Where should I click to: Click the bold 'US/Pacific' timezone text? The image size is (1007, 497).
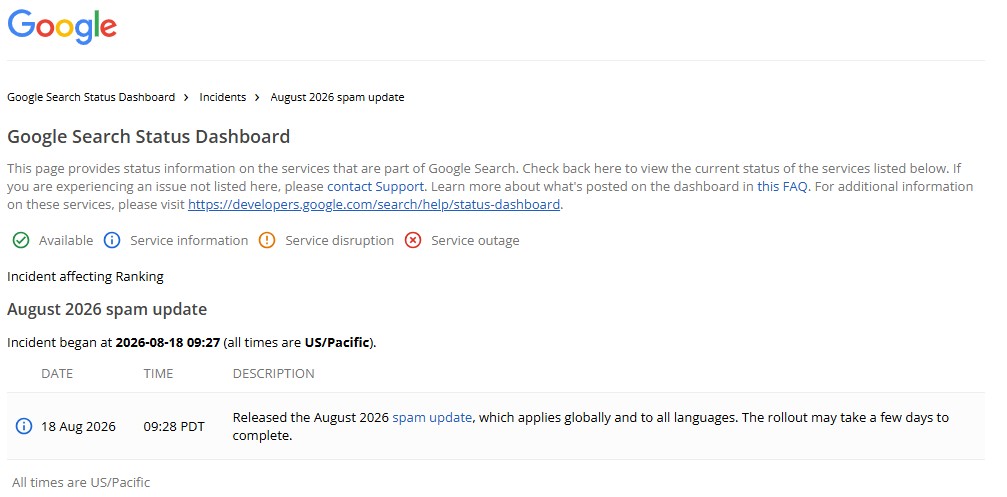337,342
